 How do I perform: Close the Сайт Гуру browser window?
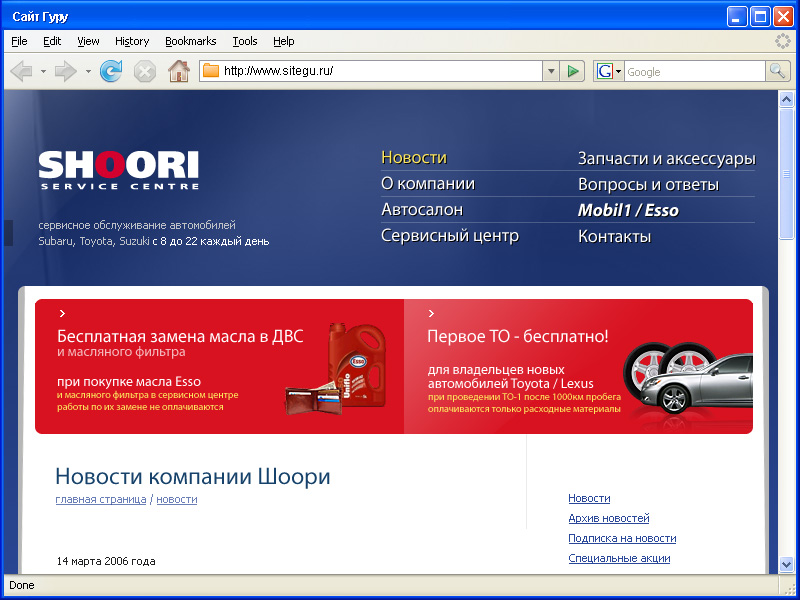tap(783, 17)
